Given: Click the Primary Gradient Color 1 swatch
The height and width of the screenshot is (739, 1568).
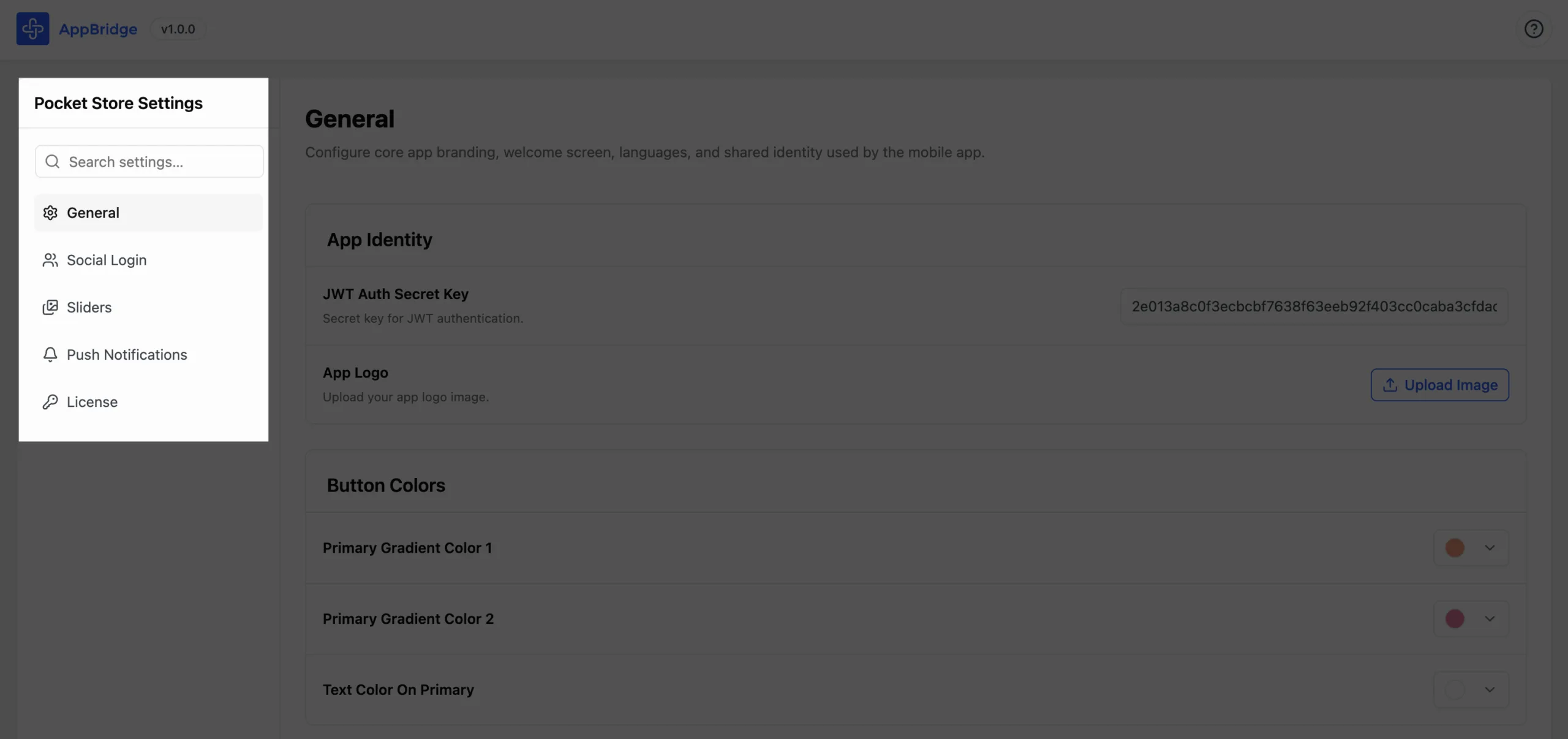Looking at the screenshot, I should click(x=1455, y=548).
